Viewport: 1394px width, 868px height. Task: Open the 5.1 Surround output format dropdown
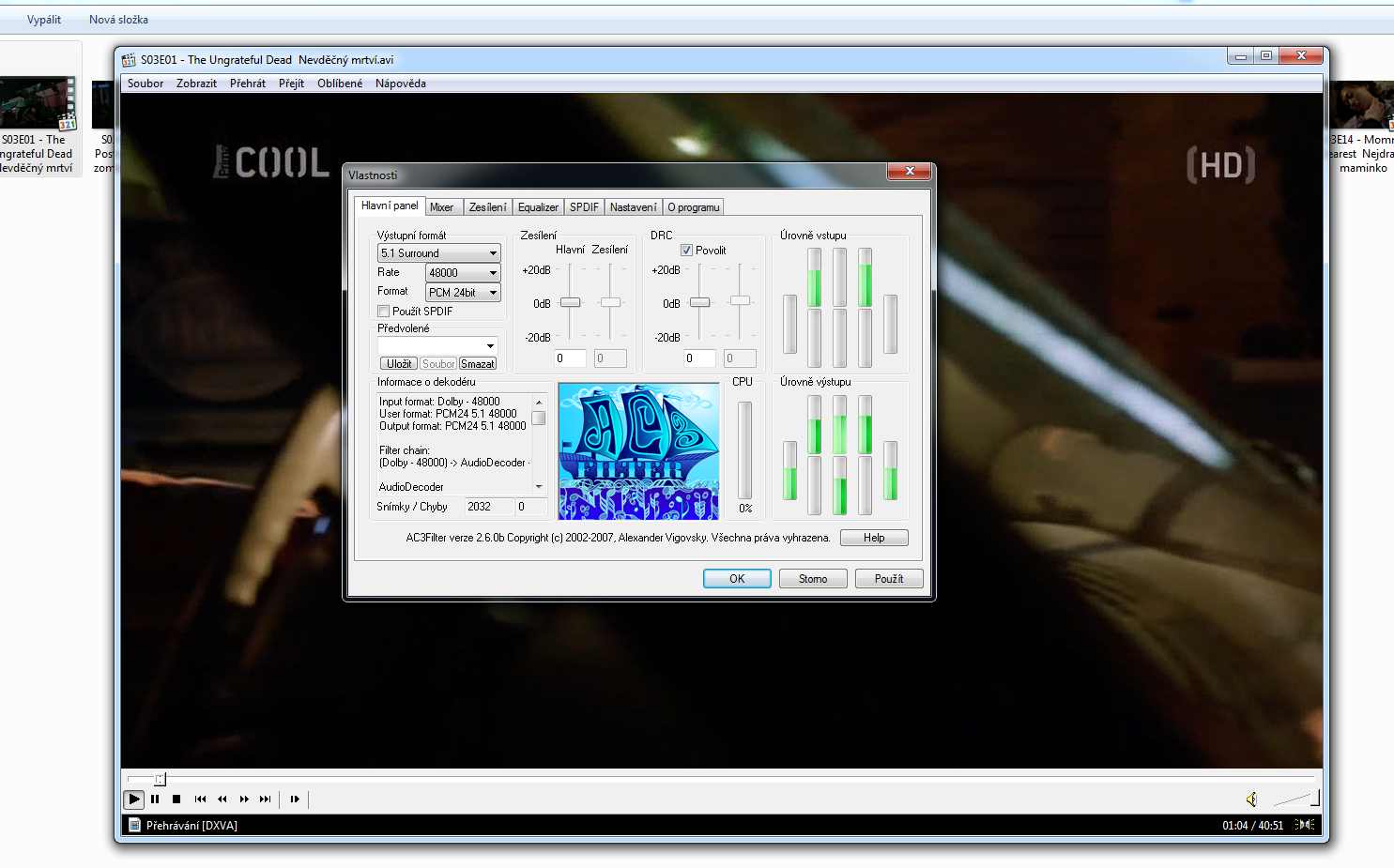tap(438, 253)
